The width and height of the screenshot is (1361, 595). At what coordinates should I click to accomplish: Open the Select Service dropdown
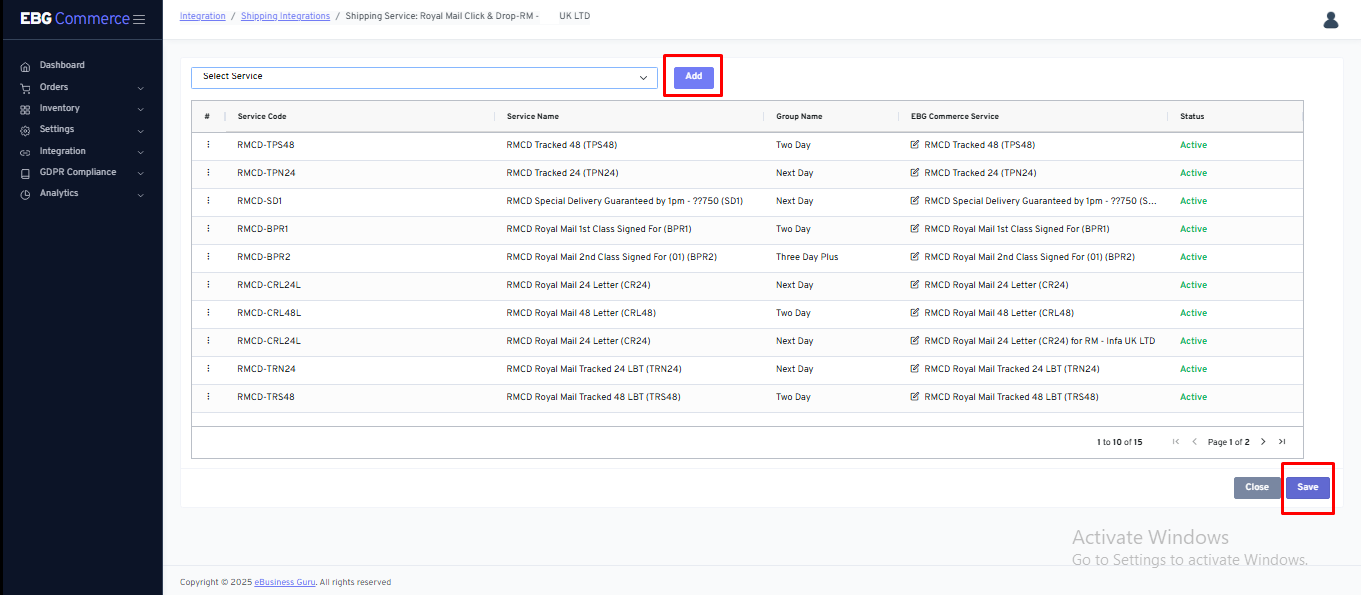[424, 77]
